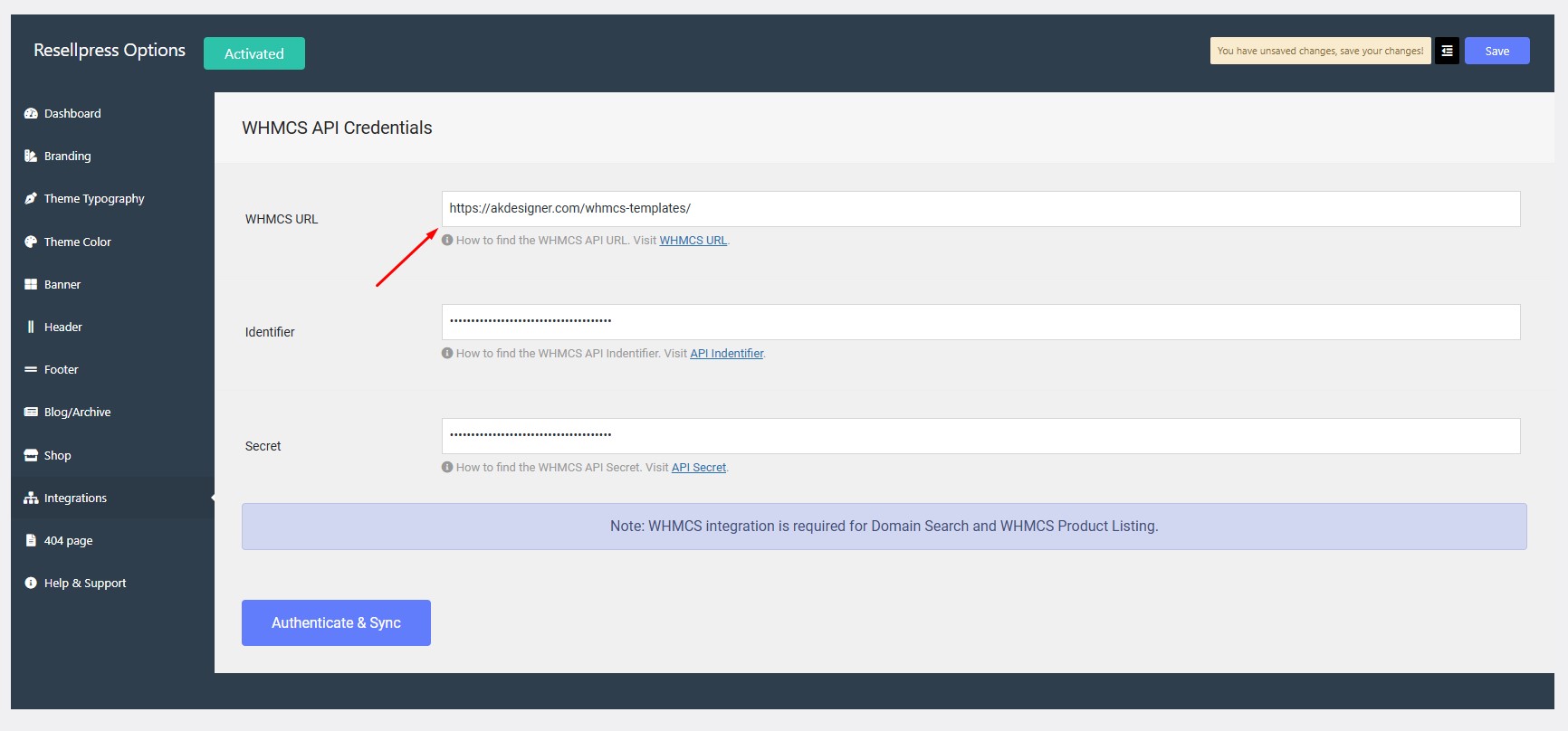Open the API Secret help link
The width and height of the screenshot is (1568, 731).
click(x=699, y=467)
